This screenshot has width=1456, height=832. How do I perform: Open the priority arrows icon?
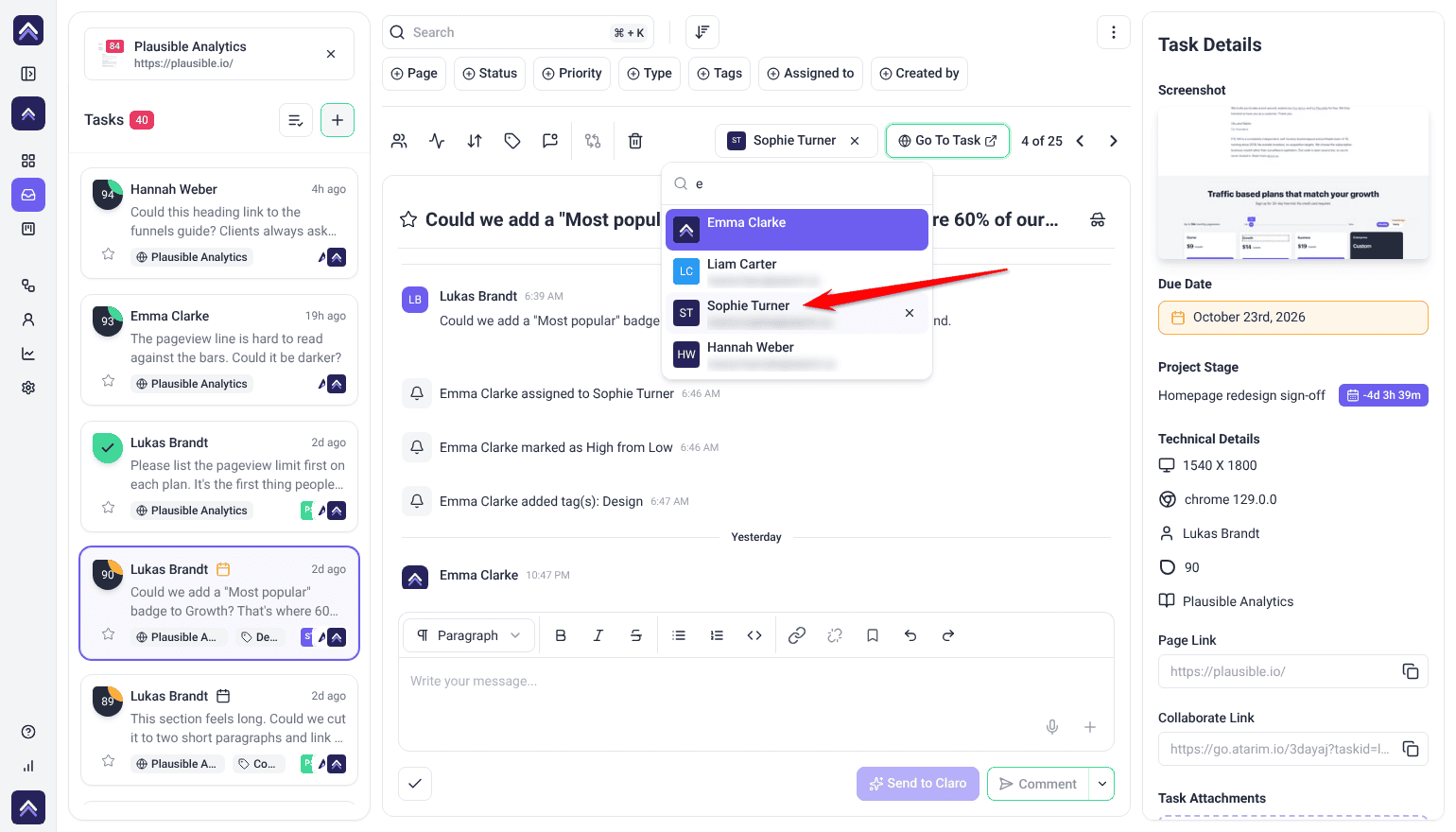[475, 141]
